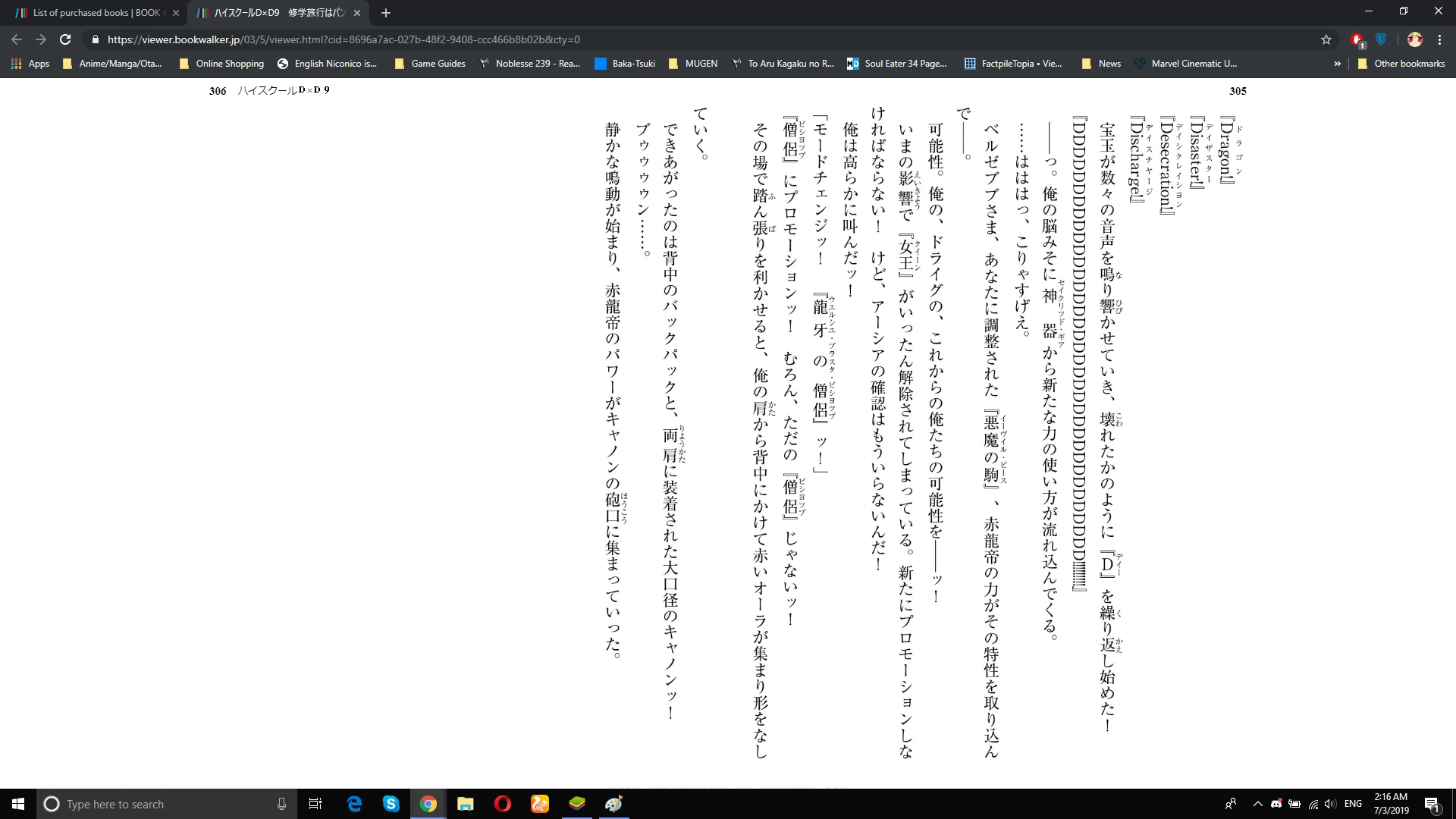The image size is (1456, 819).
Task: Open Other bookmarks folder
Action: coord(1401,64)
